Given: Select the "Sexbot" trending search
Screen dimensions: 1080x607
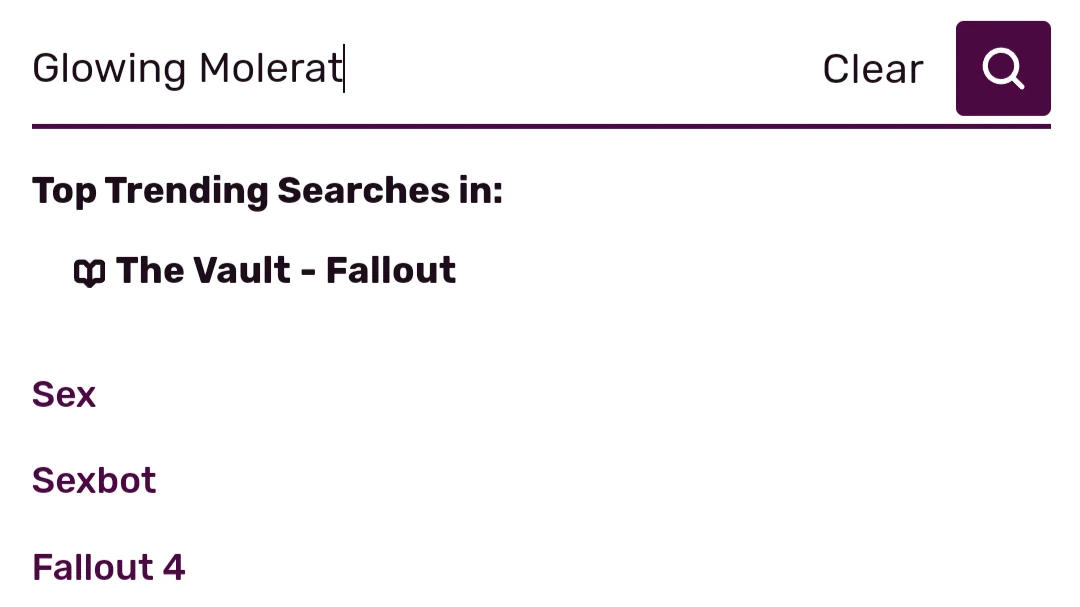Looking at the screenshot, I should [94, 480].
